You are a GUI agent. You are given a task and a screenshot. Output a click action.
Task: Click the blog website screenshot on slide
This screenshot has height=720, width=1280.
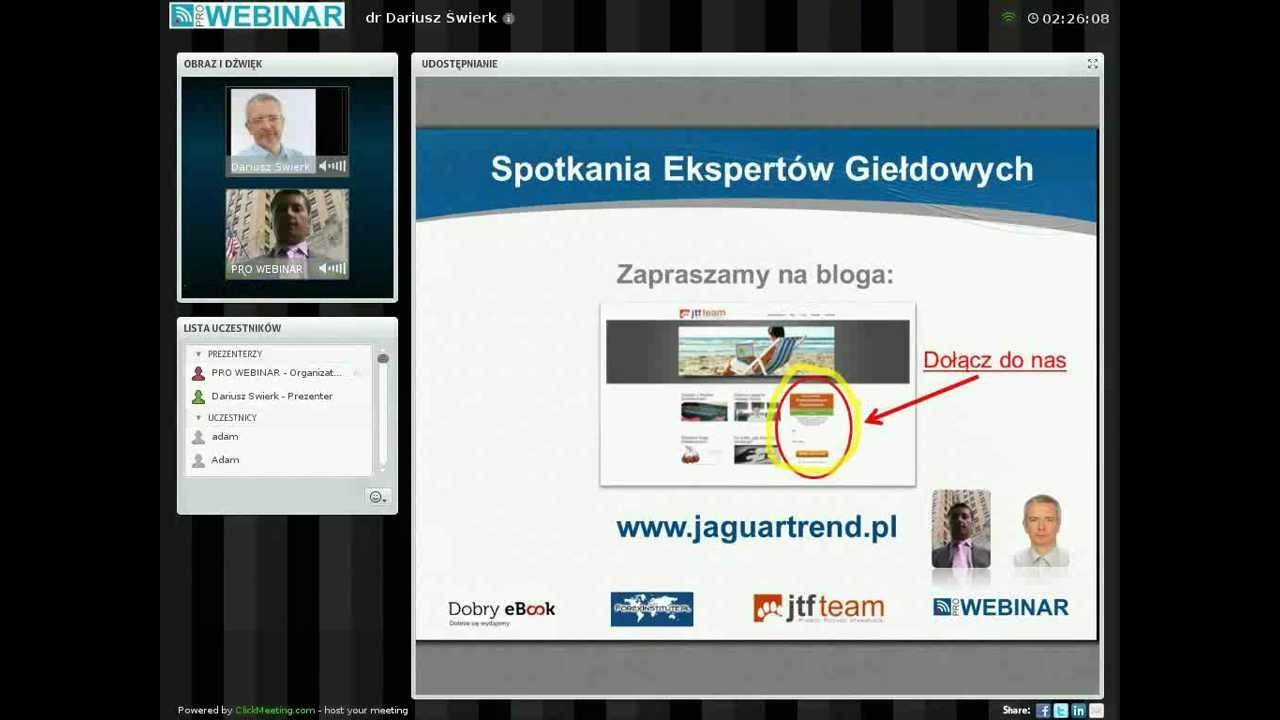click(x=757, y=394)
